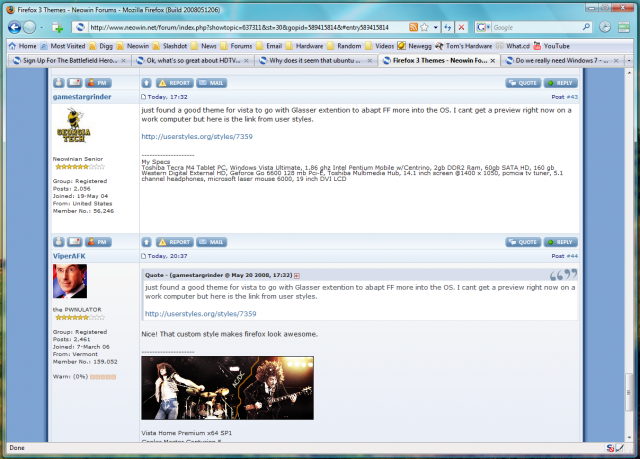Image resolution: width=640 pixels, height=459 pixels.
Task: Click the green bookmarks sidebar toolbar icon
Action: pos(624,27)
